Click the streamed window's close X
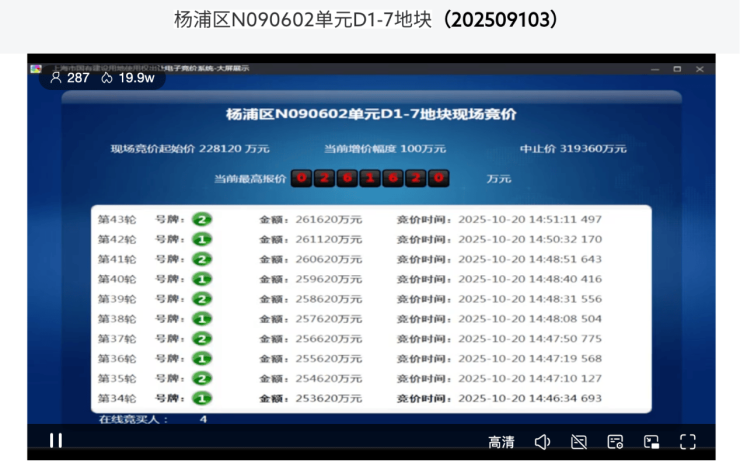The image size is (740, 466). pos(700,69)
